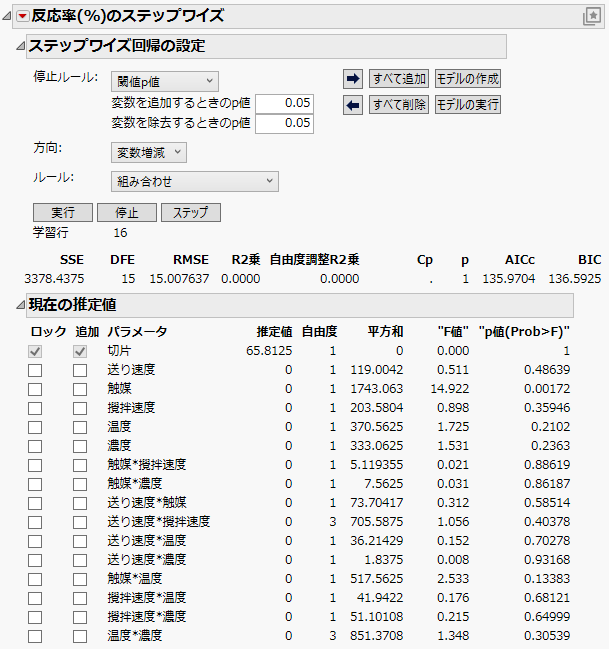Collapse the 現在の推定値 section

20,305
